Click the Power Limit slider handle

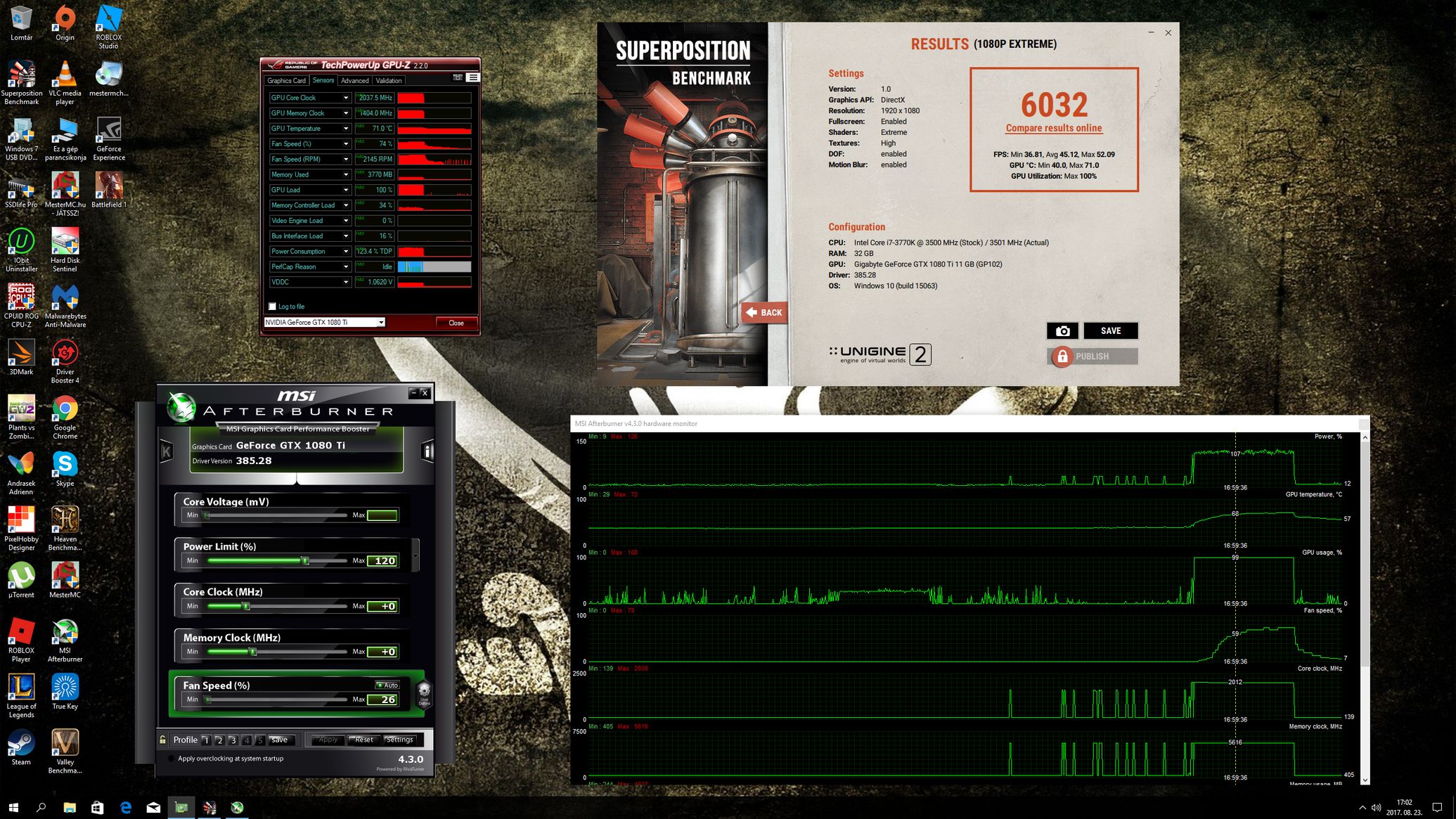tap(305, 560)
